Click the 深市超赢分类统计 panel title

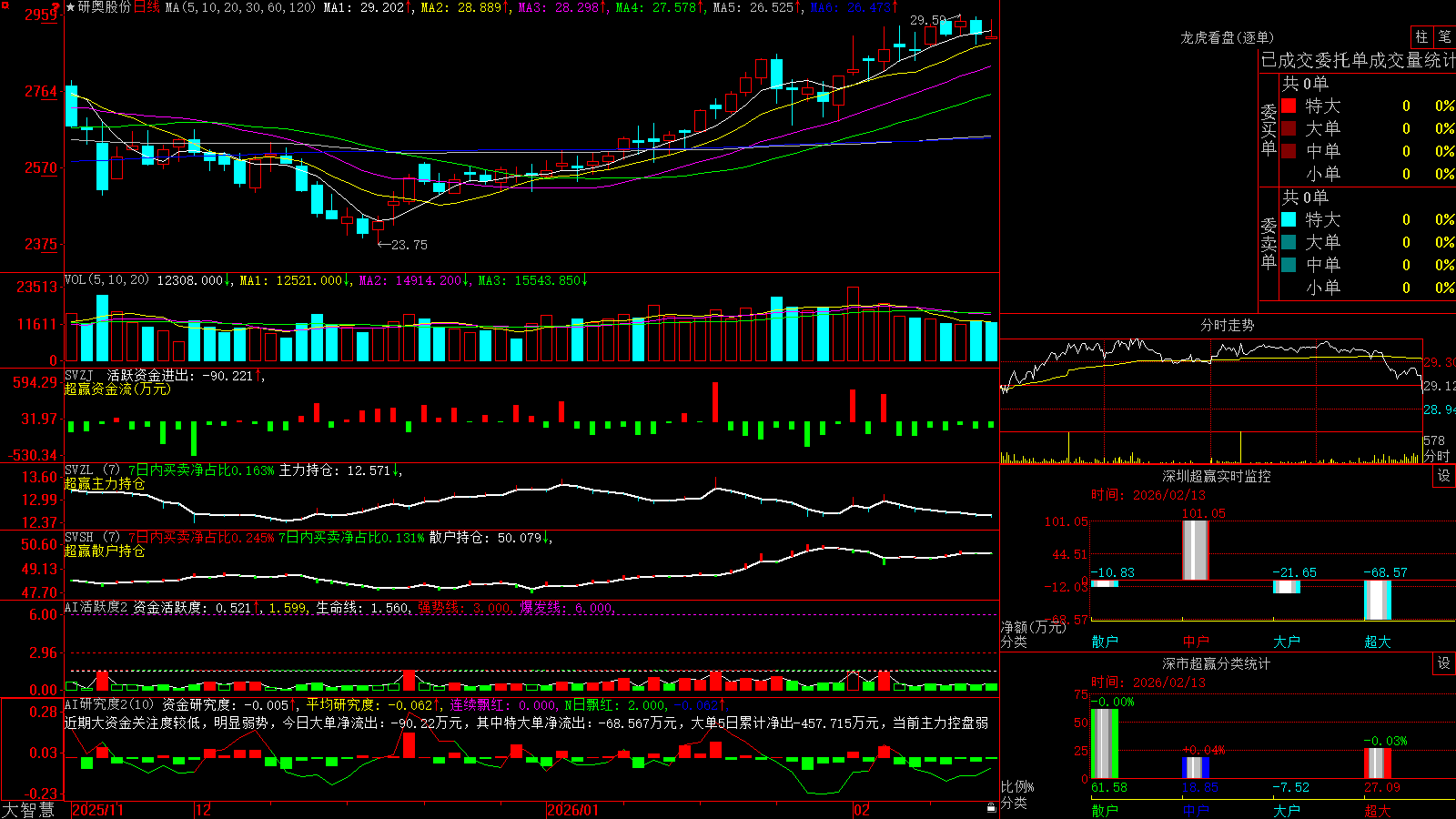[x=1217, y=663]
